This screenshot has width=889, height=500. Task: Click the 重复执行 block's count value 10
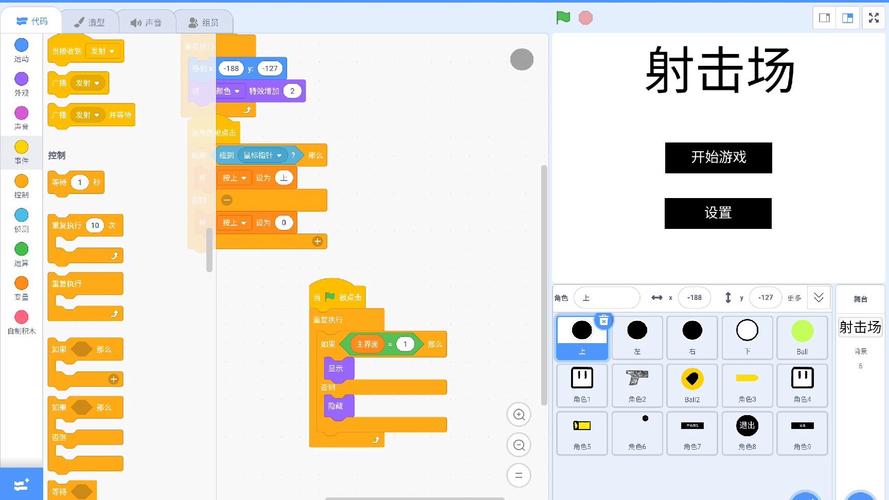95,226
